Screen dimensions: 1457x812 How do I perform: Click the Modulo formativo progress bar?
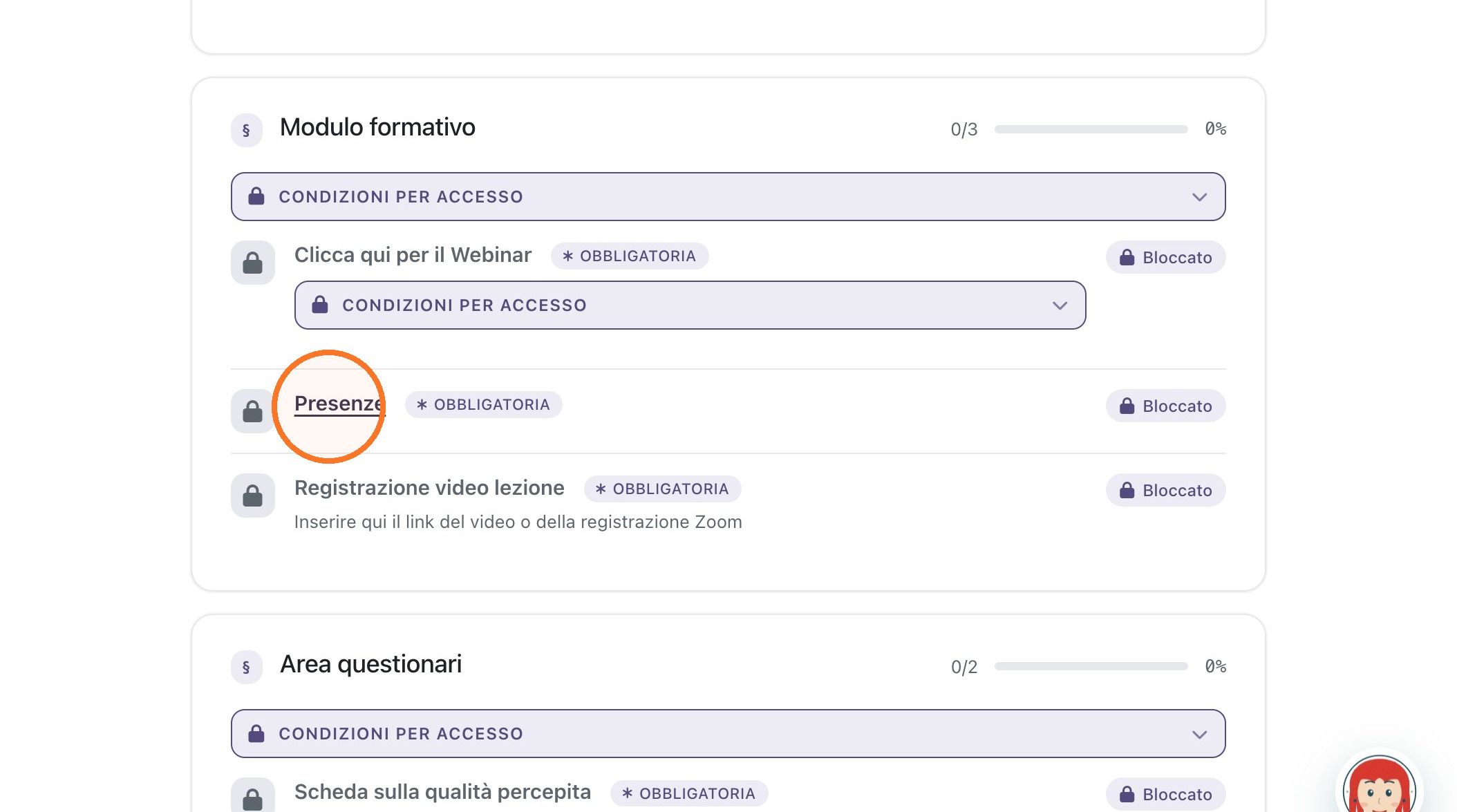click(x=1091, y=129)
